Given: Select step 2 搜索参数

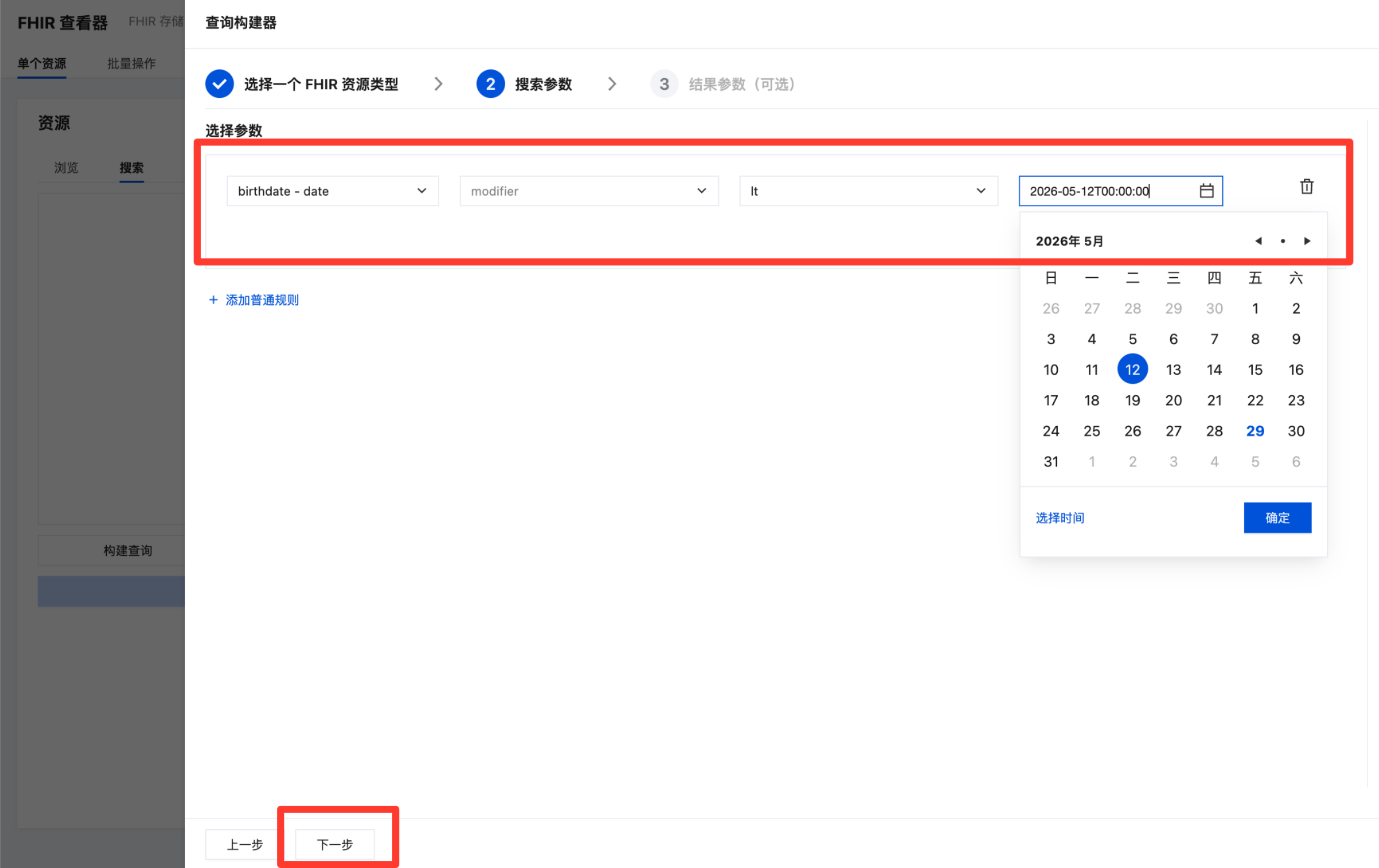Looking at the screenshot, I should pyautogui.click(x=524, y=84).
